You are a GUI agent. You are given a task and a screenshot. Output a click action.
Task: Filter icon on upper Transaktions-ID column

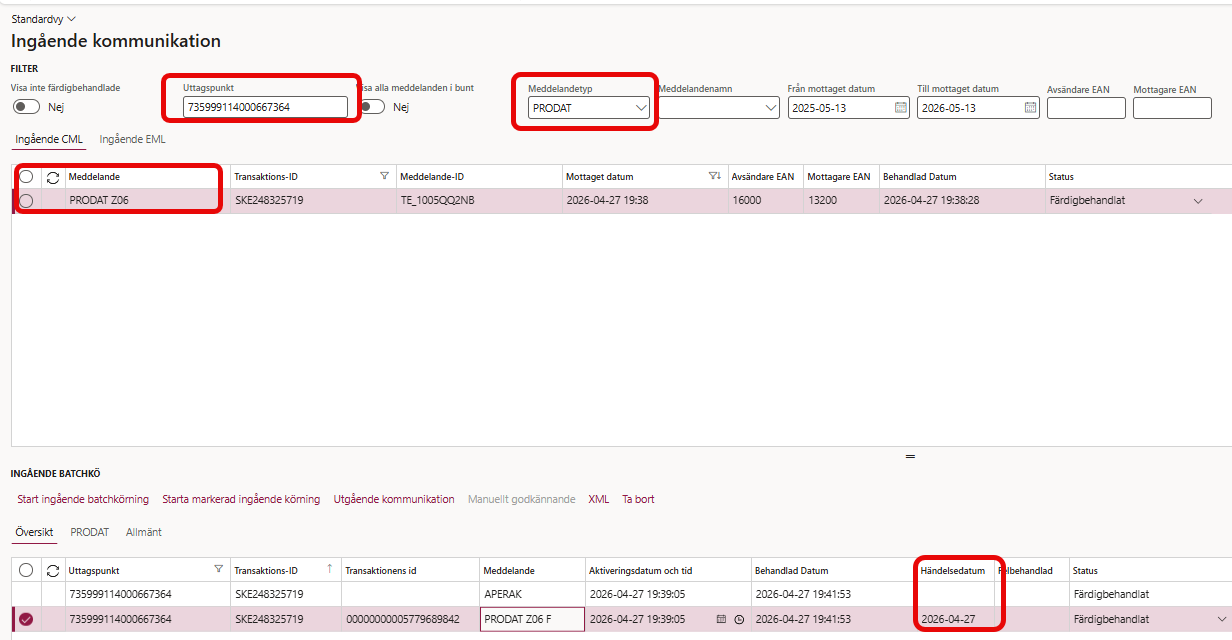384,176
